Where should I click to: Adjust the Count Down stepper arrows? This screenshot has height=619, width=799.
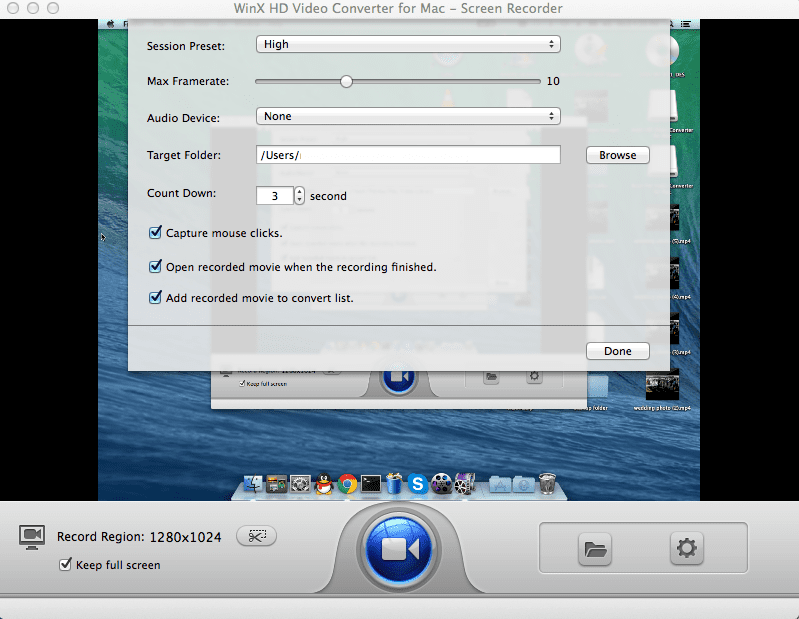(x=300, y=196)
